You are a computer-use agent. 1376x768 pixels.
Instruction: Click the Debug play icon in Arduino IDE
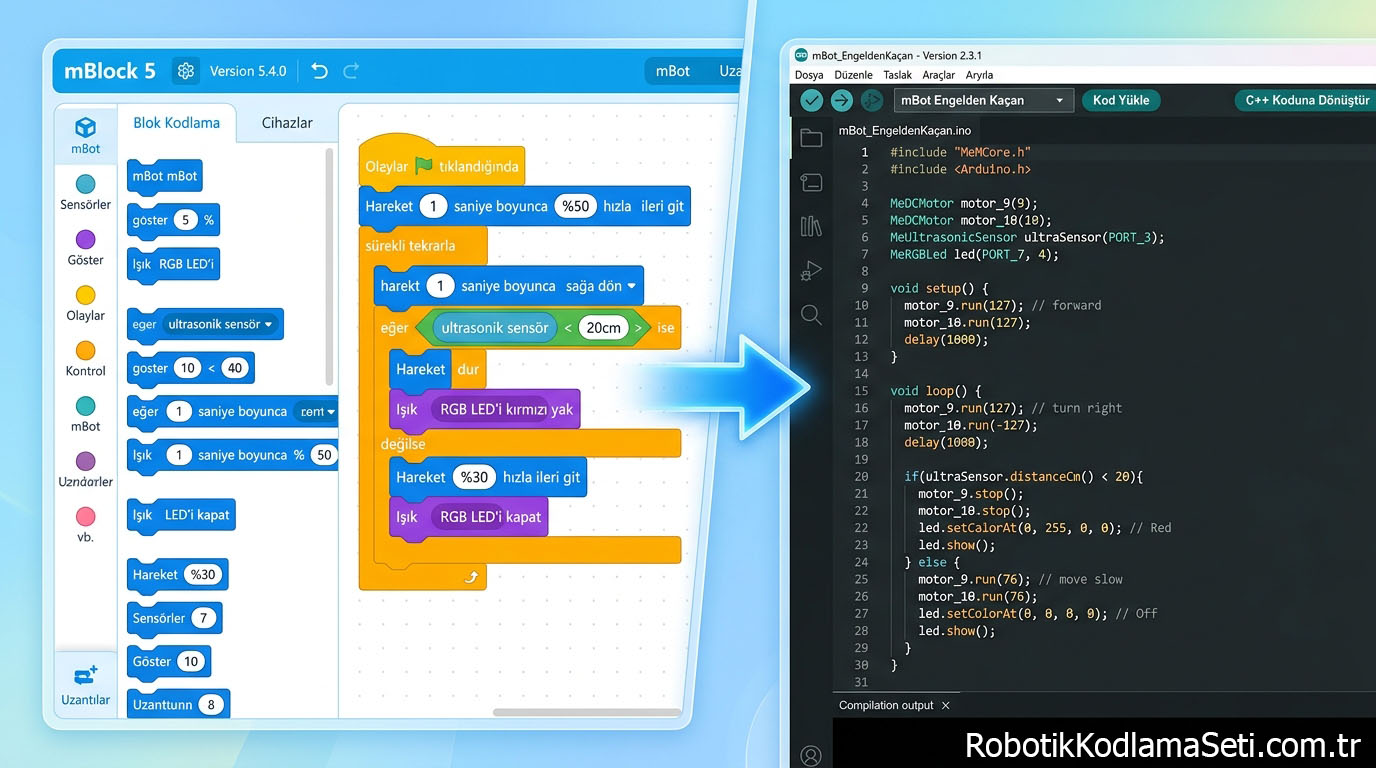tap(872, 100)
